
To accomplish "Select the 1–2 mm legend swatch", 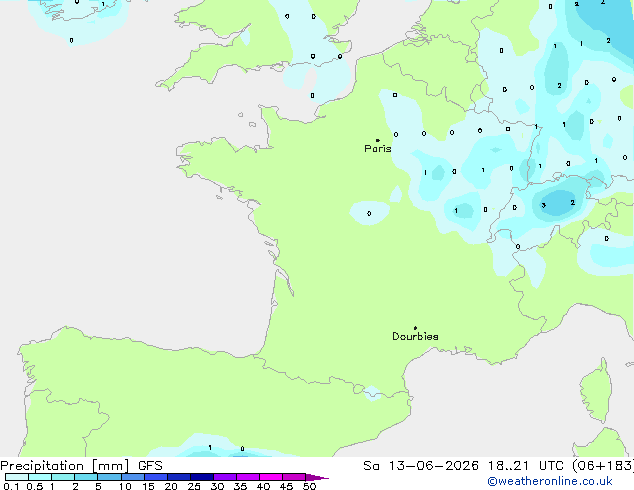I will 63,477.
